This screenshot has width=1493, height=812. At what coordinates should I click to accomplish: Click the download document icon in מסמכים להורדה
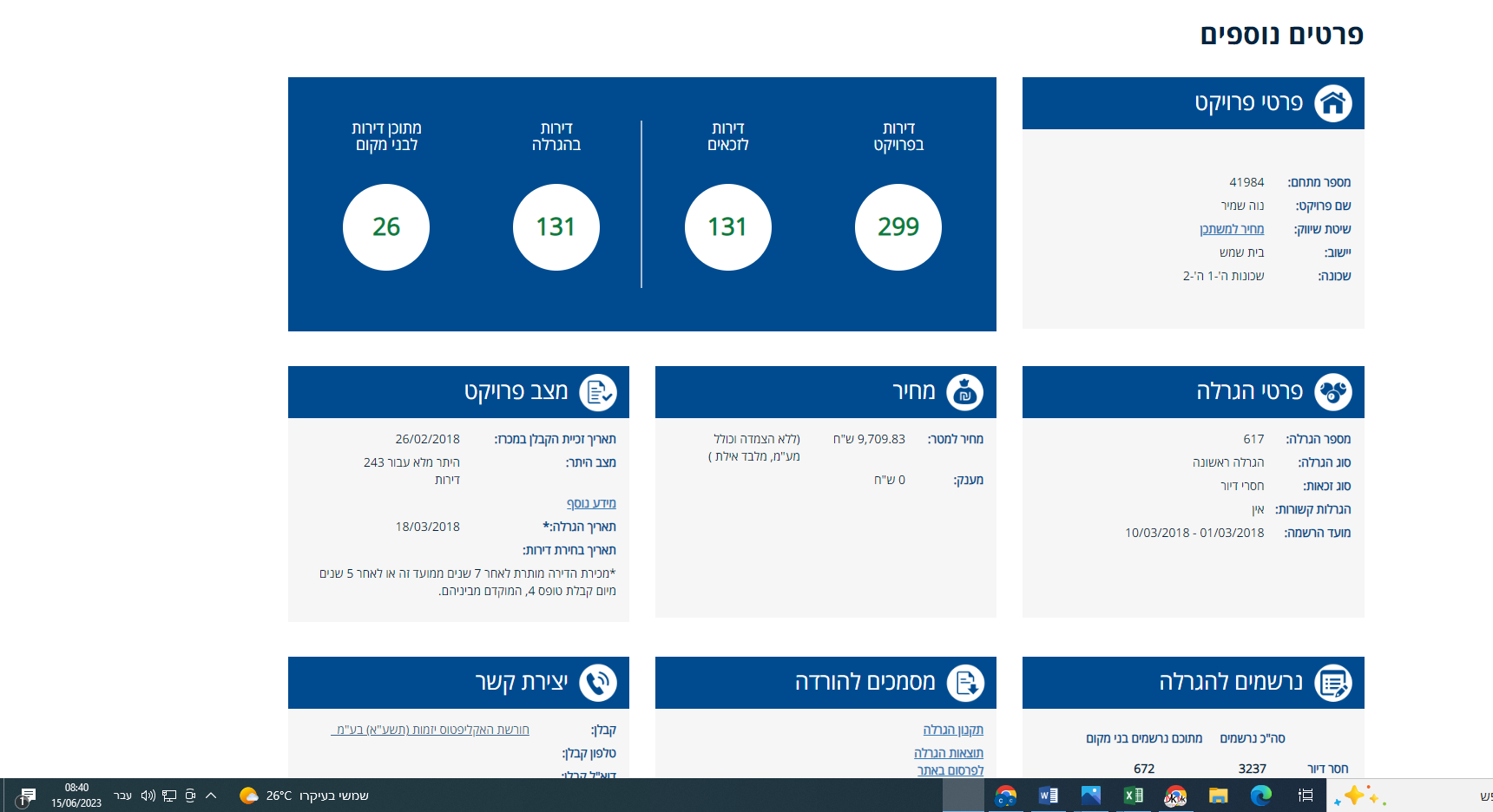(x=965, y=683)
